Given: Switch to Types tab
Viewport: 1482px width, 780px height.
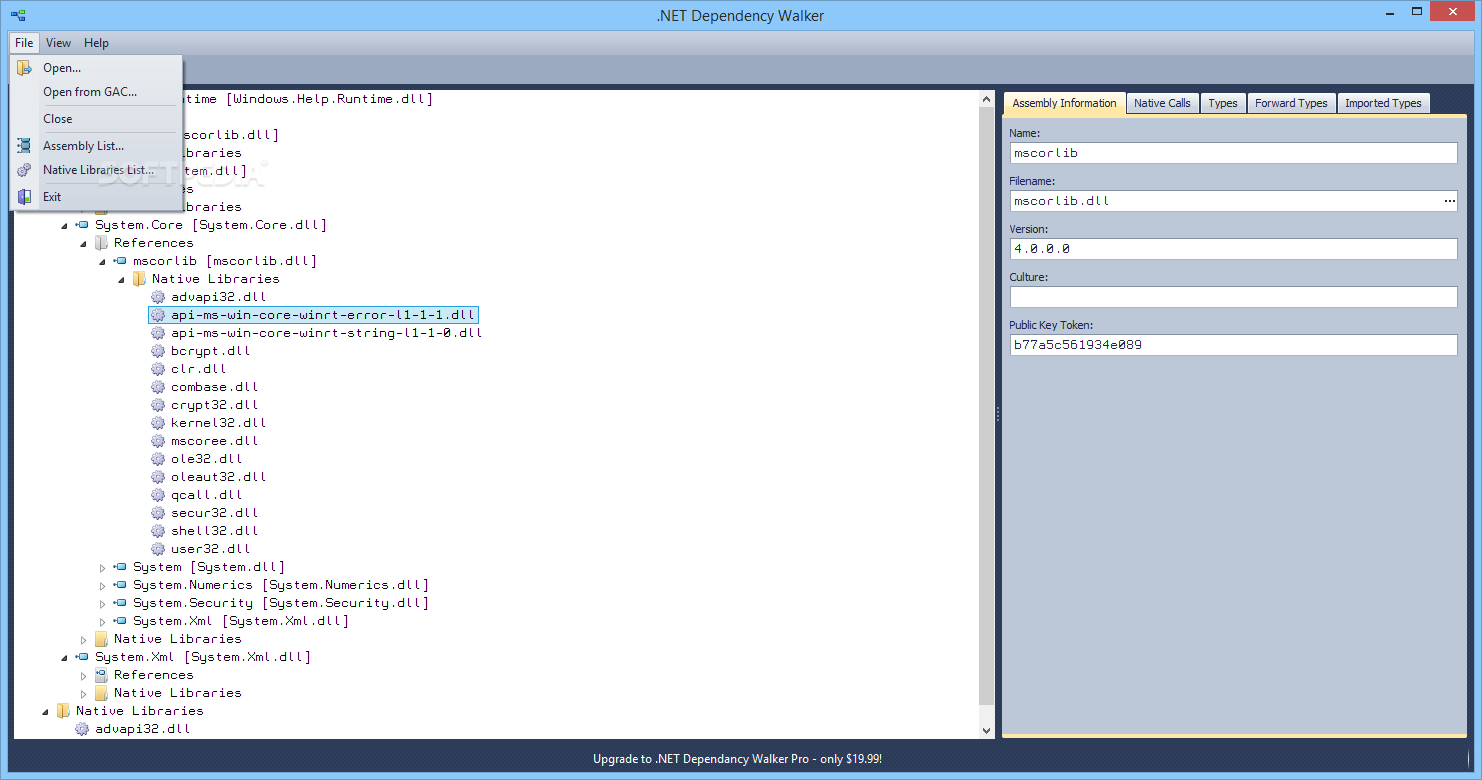Looking at the screenshot, I should (1222, 103).
